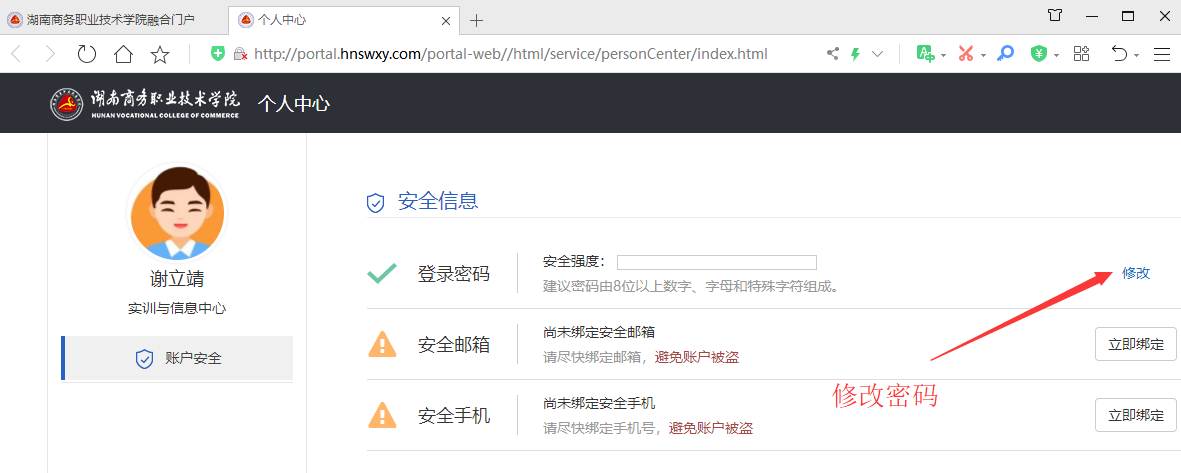Bookmark this page with the star icon

pos(159,54)
